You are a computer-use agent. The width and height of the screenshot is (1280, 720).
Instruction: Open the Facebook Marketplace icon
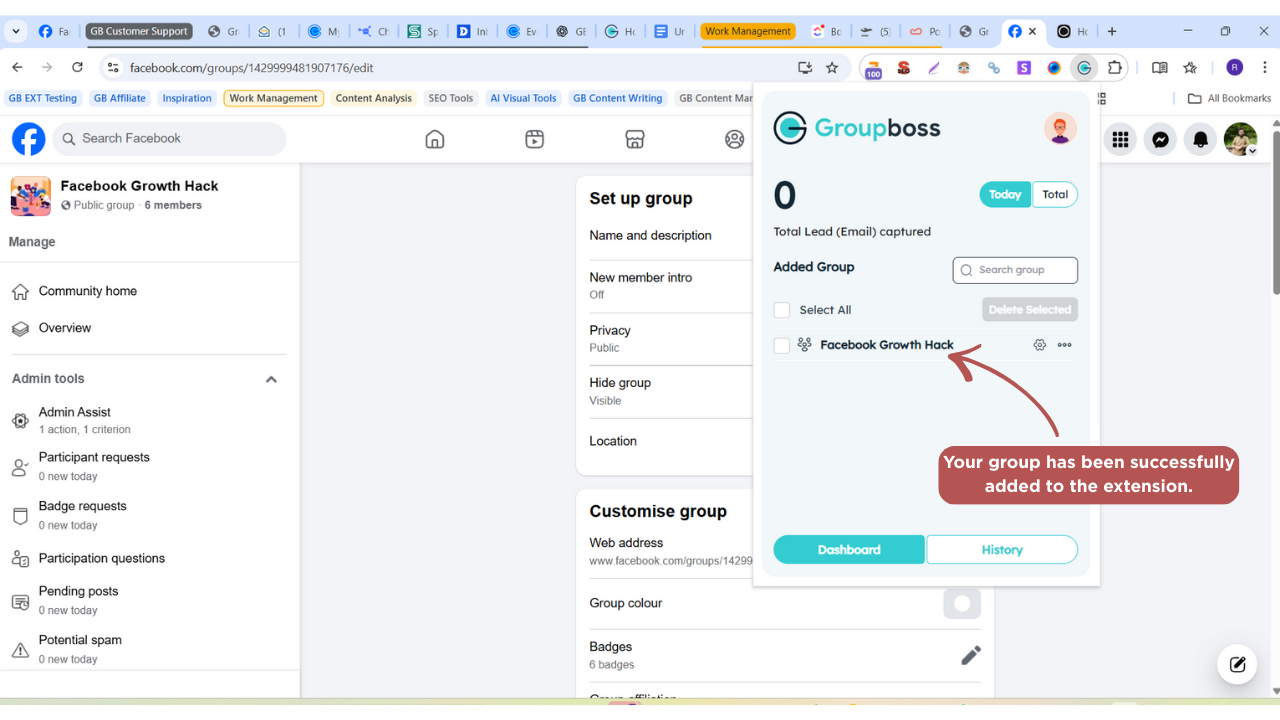(x=635, y=139)
